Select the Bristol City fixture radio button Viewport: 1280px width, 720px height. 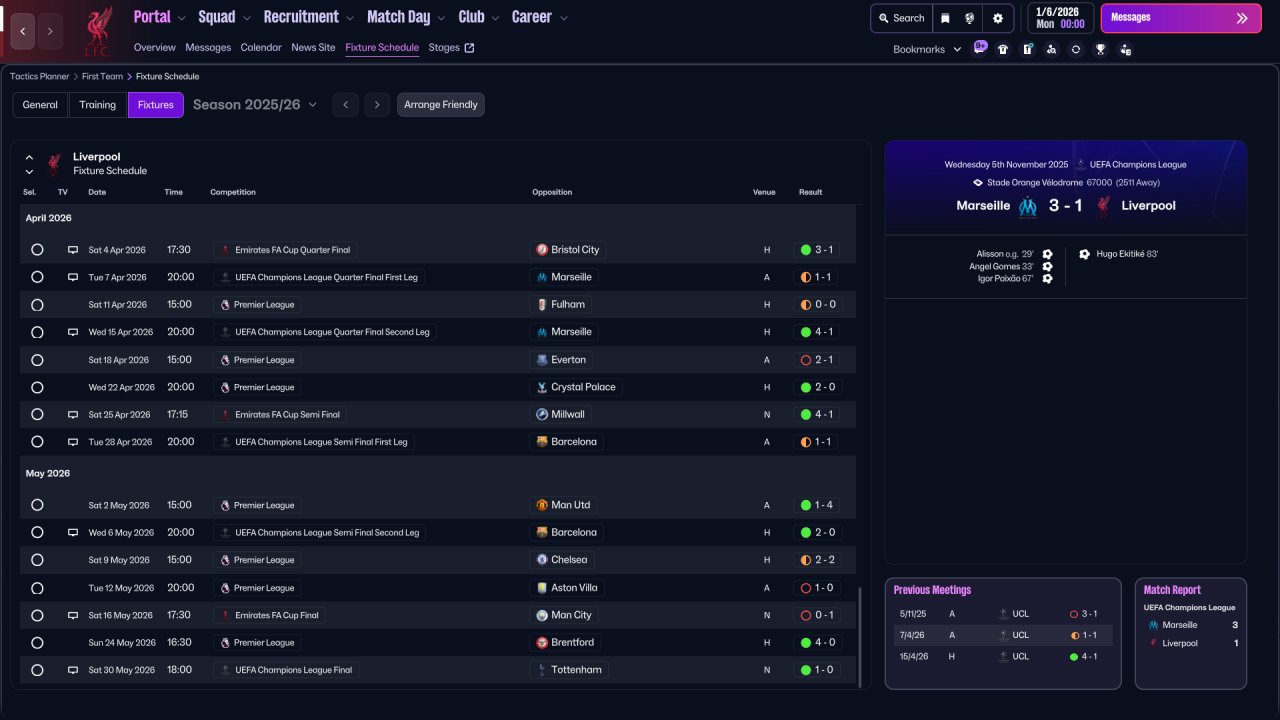pyautogui.click(x=37, y=250)
